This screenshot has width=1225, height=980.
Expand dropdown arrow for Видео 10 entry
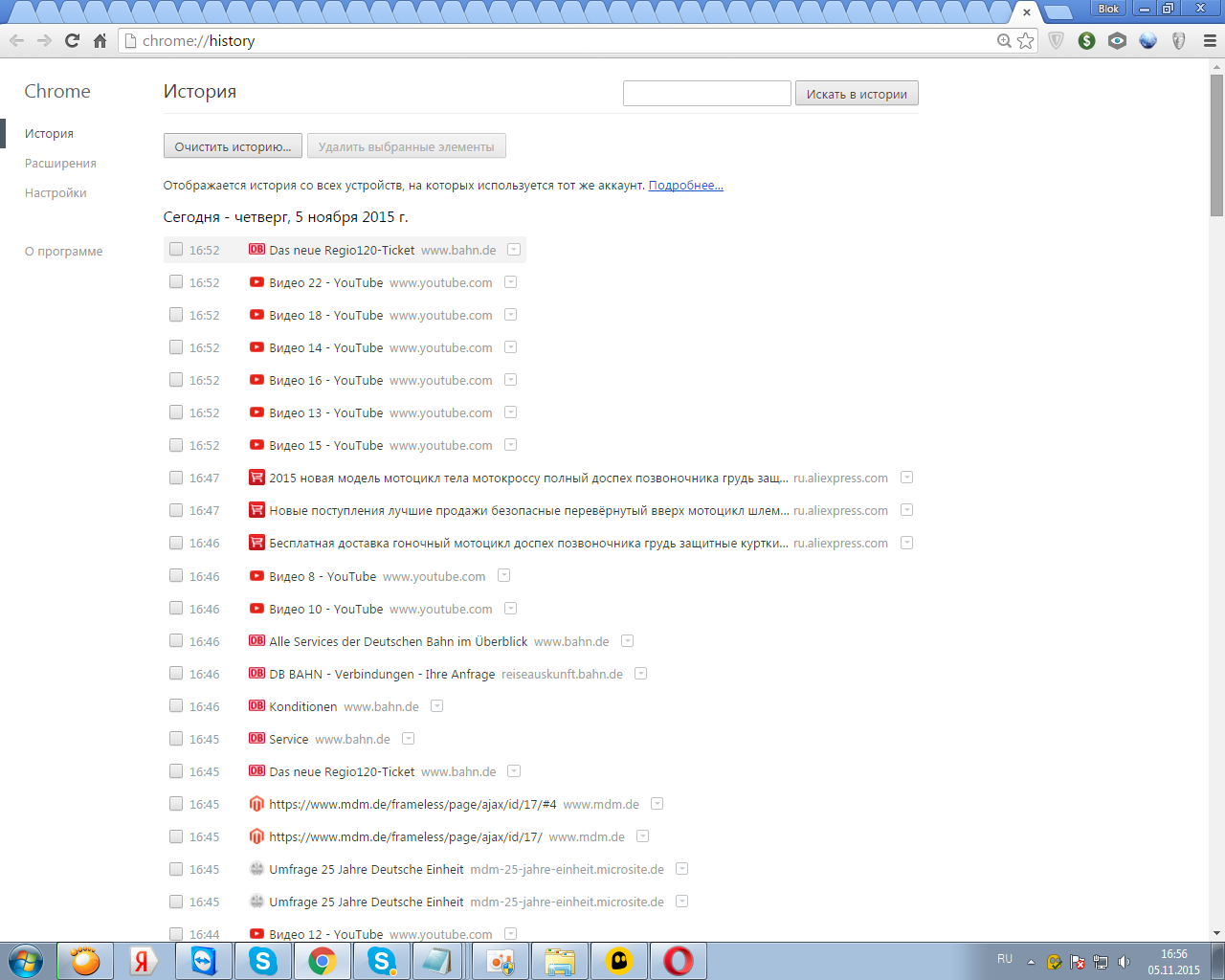511,609
